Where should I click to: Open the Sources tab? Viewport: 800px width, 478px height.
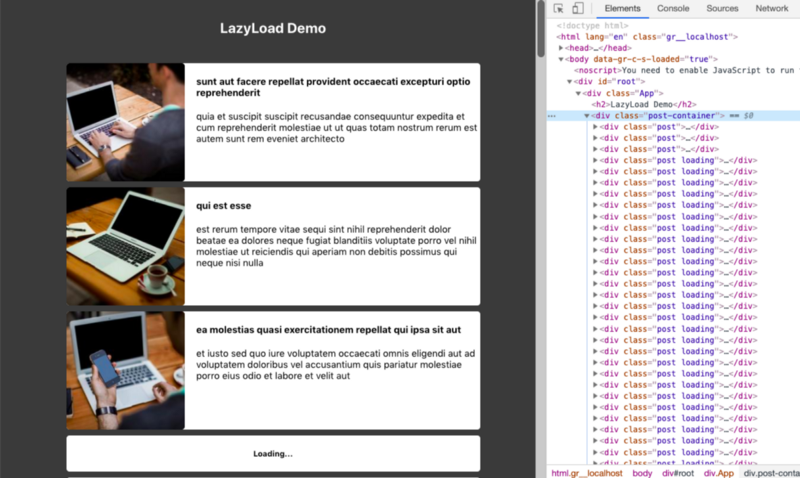pyautogui.click(x=722, y=8)
